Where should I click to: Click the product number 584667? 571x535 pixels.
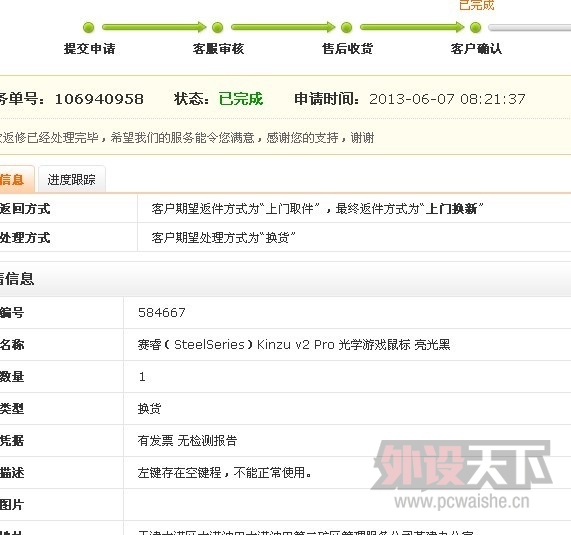[x=162, y=312]
